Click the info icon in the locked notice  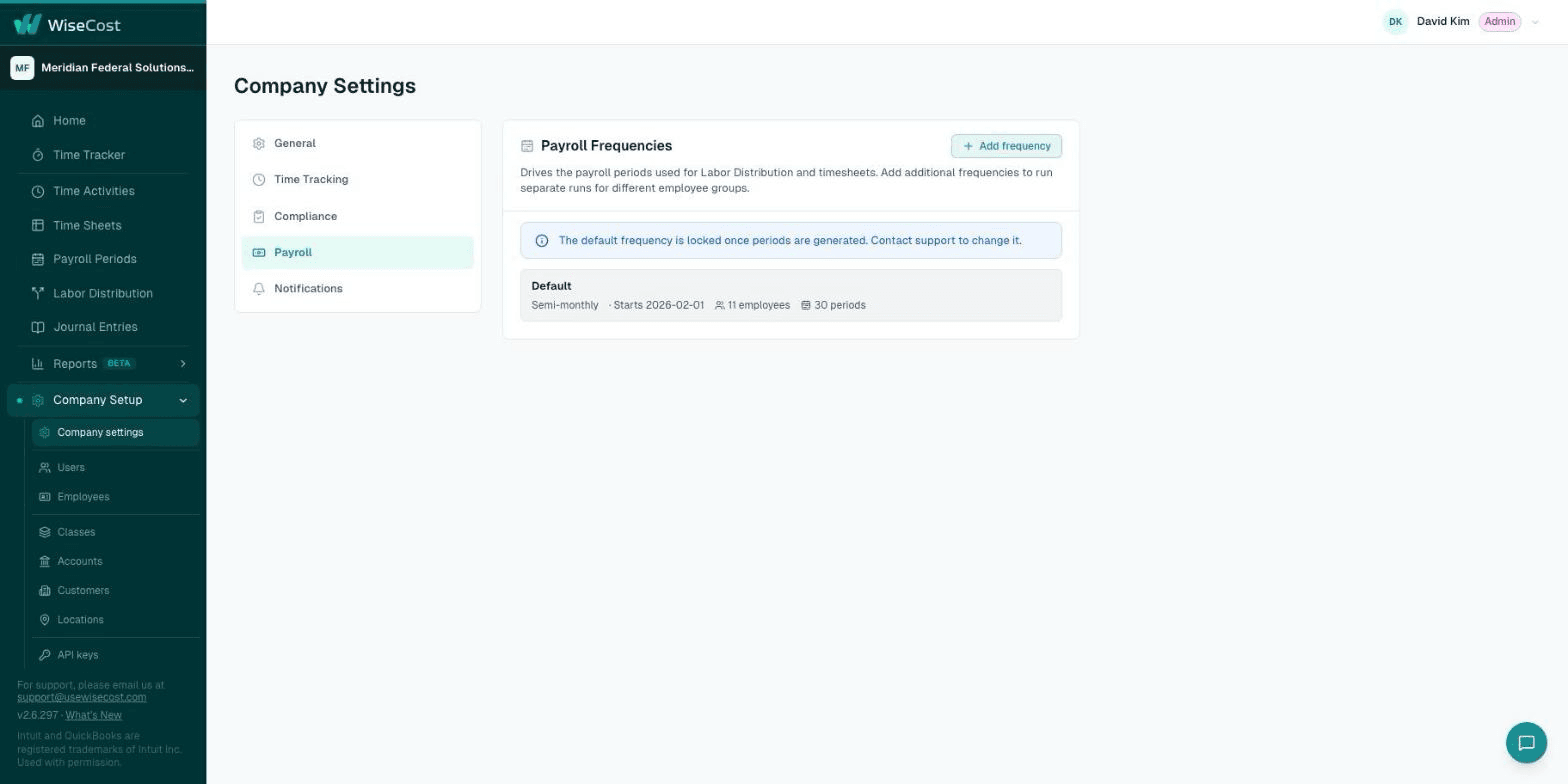542,241
